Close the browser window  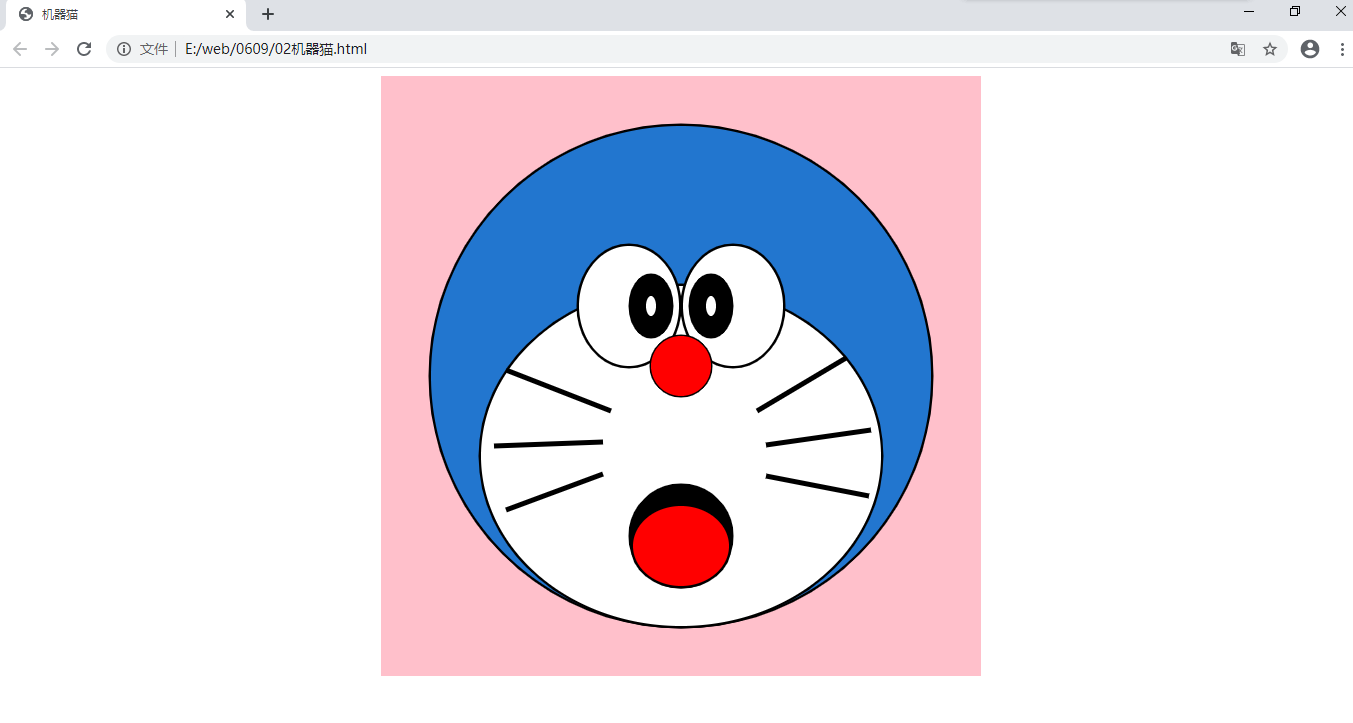coord(1341,11)
